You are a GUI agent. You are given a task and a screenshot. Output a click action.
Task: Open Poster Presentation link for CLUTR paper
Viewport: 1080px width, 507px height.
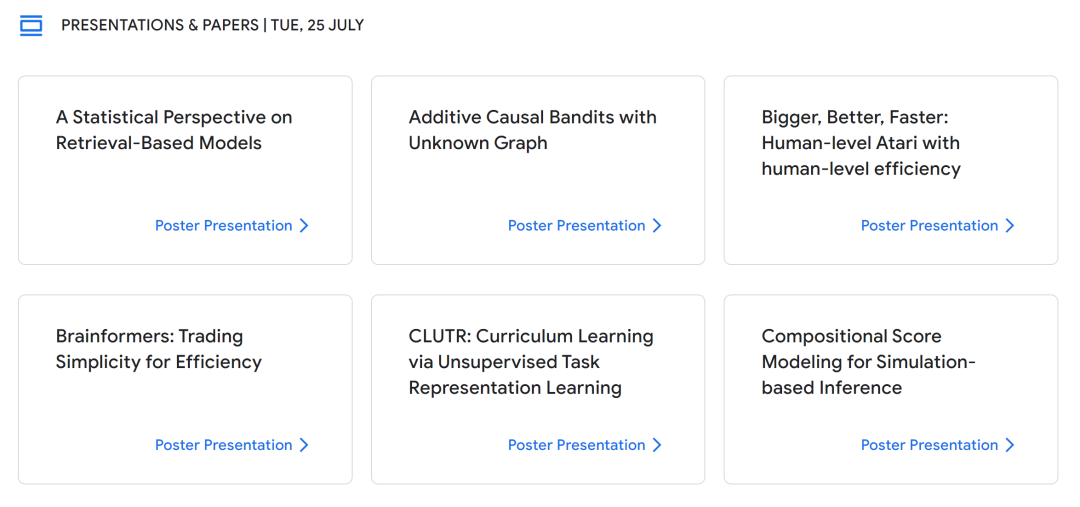[577, 445]
